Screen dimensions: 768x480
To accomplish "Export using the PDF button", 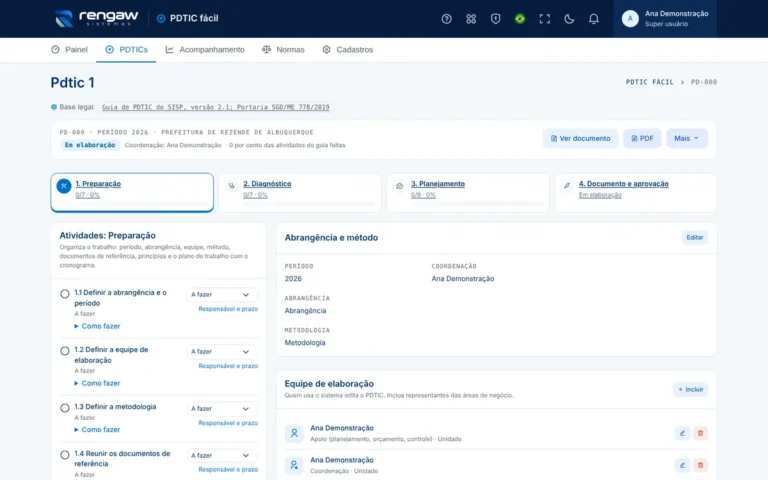I will pos(642,139).
